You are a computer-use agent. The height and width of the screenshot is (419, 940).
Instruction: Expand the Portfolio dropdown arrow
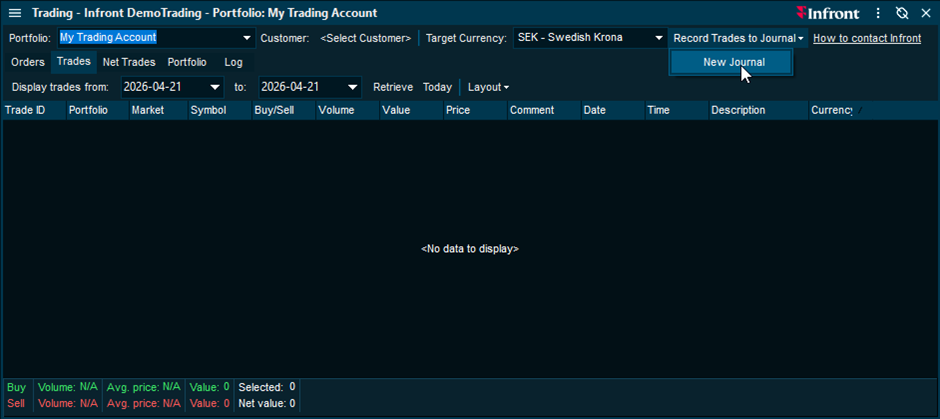246,38
